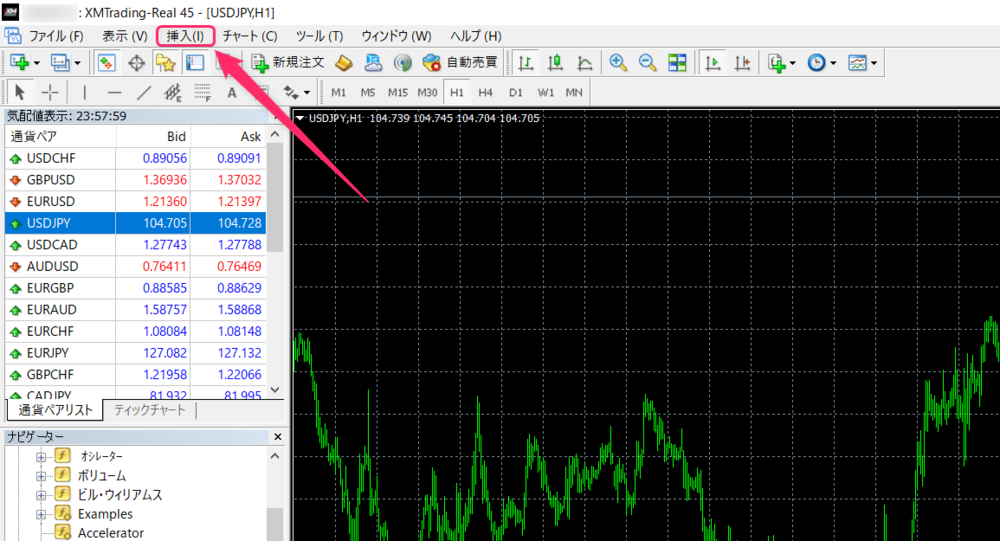The height and width of the screenshot is (541, 1000).
Task: Expand the ビル・ウィリアムス tree node
Action: [x=41, y=495]
